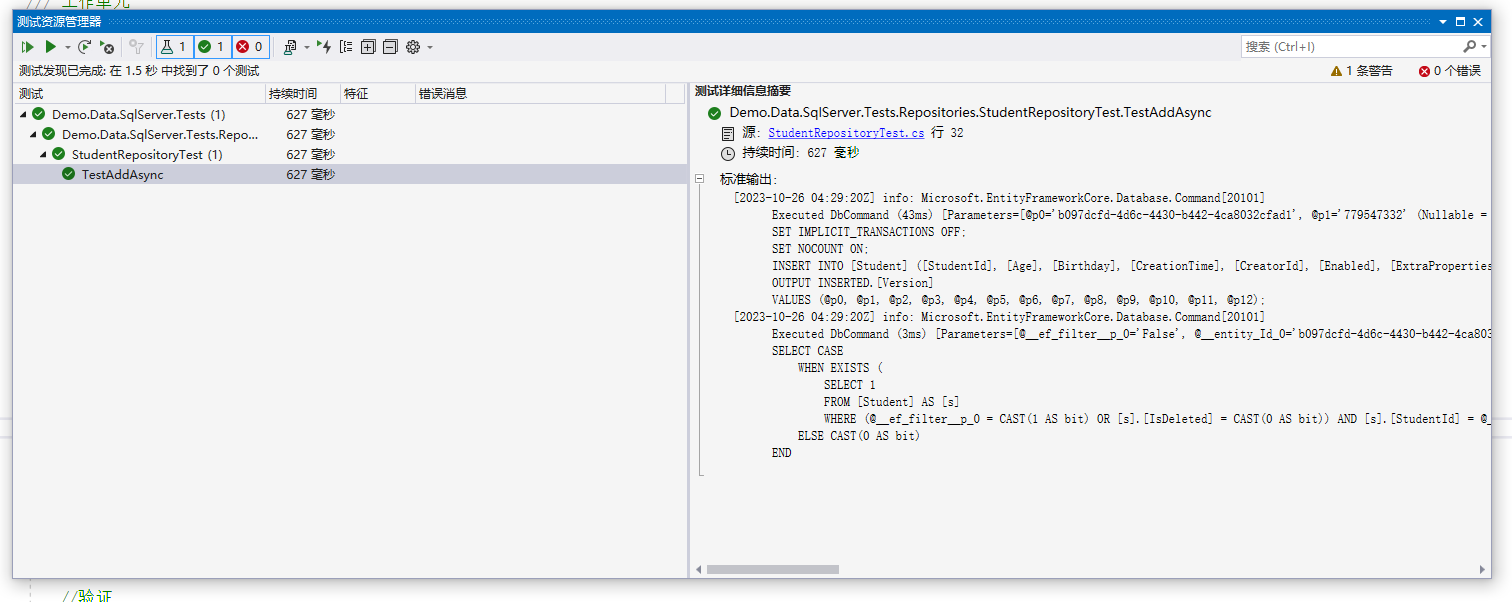The image size is (1512, 602).
Task: Click the Group By hierarchy icon
Action: pos(346,47)
